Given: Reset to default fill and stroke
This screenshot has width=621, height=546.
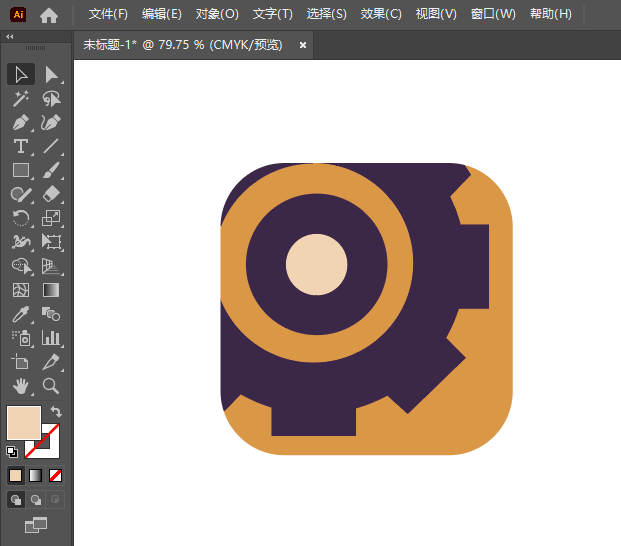Looking at the screenshot, I should tap(12, 451).
